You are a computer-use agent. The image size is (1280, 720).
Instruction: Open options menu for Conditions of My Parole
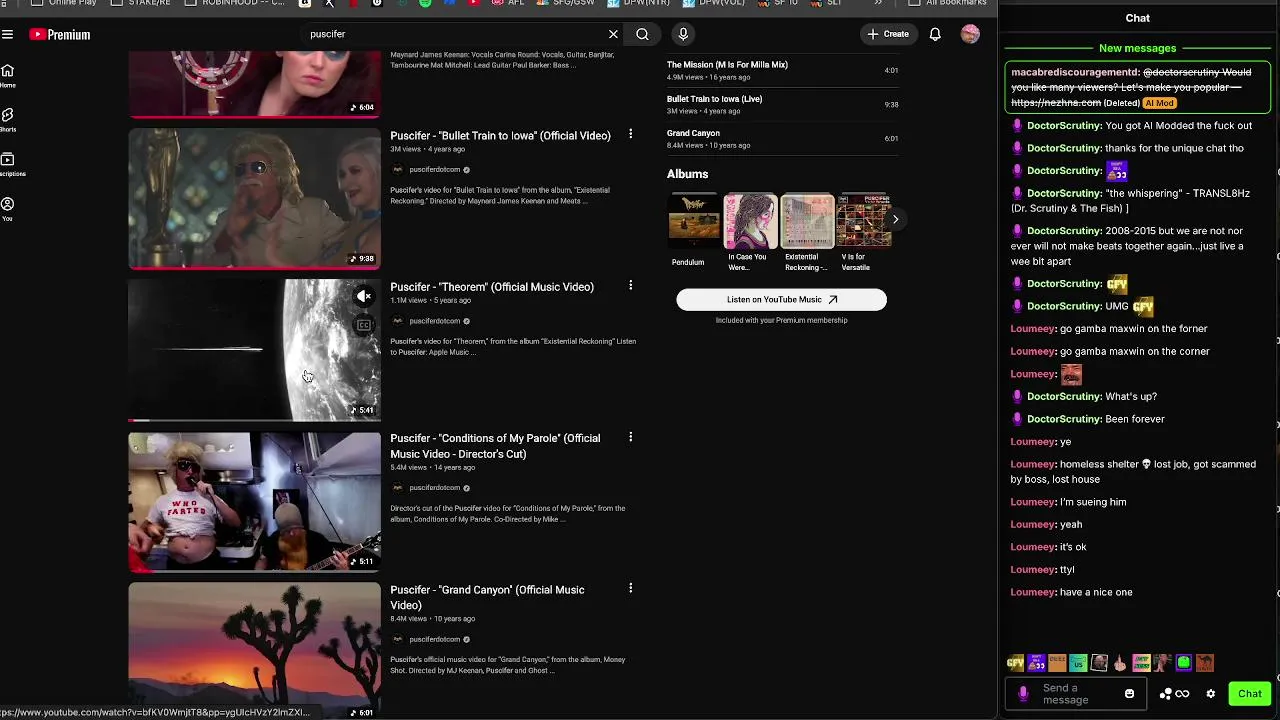tap(630, 437)
